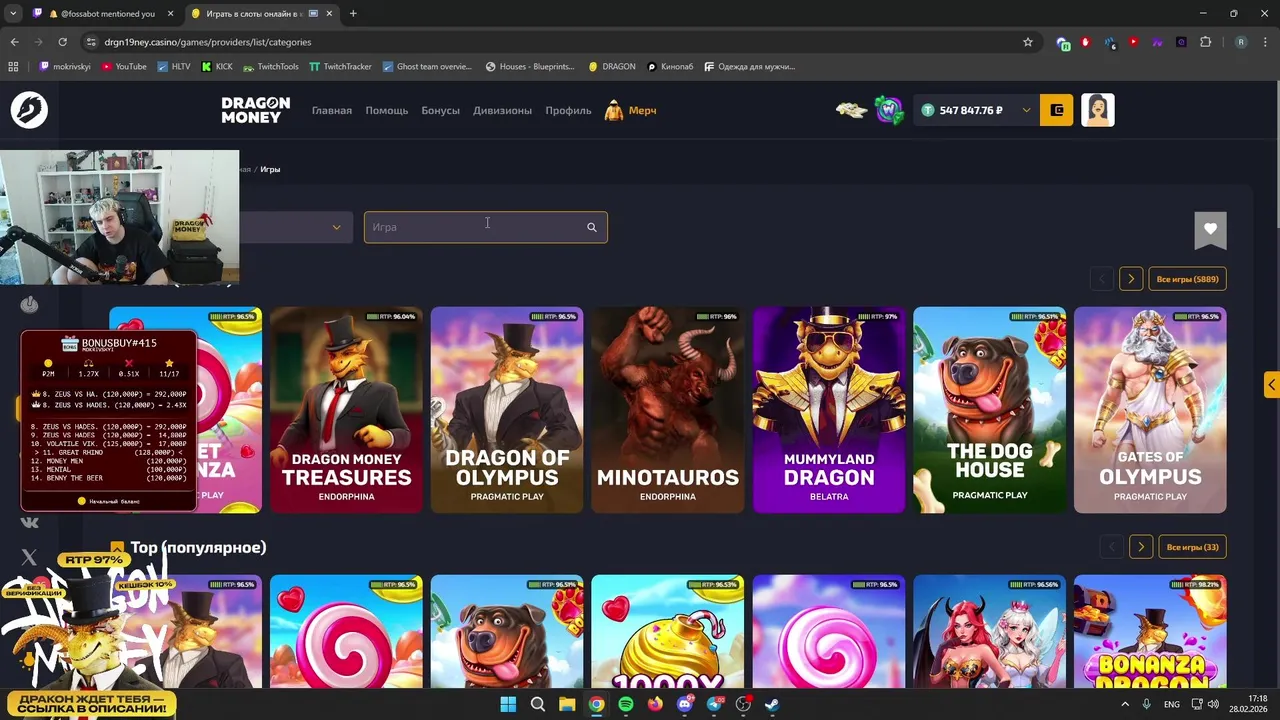Image resolution: width=1280 pixels, height=720 pixels.
Task: Open the Бонусы menu item
Action: click(441, 110)
